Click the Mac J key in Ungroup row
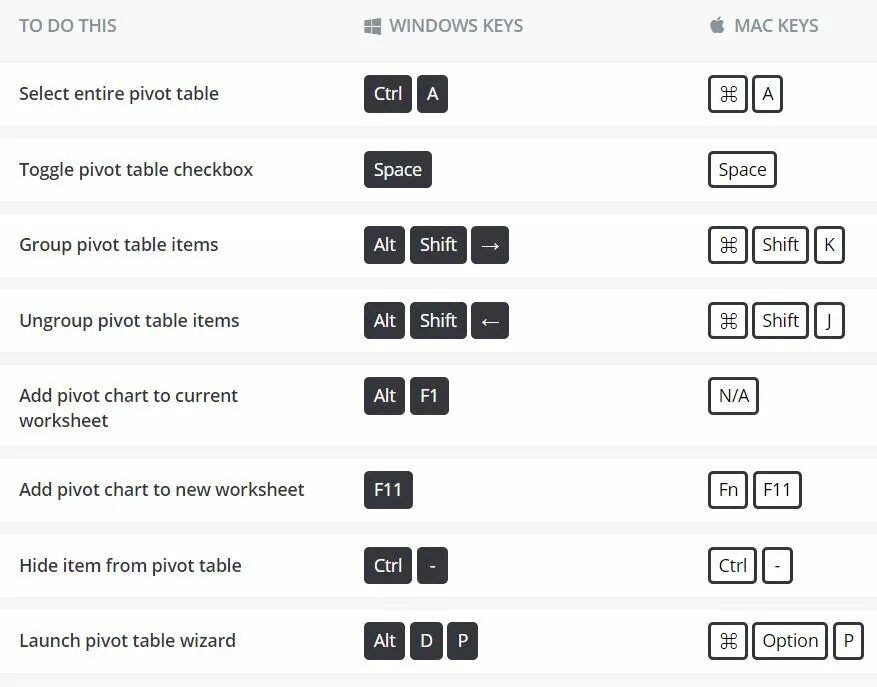 click(x=829, y=321)
